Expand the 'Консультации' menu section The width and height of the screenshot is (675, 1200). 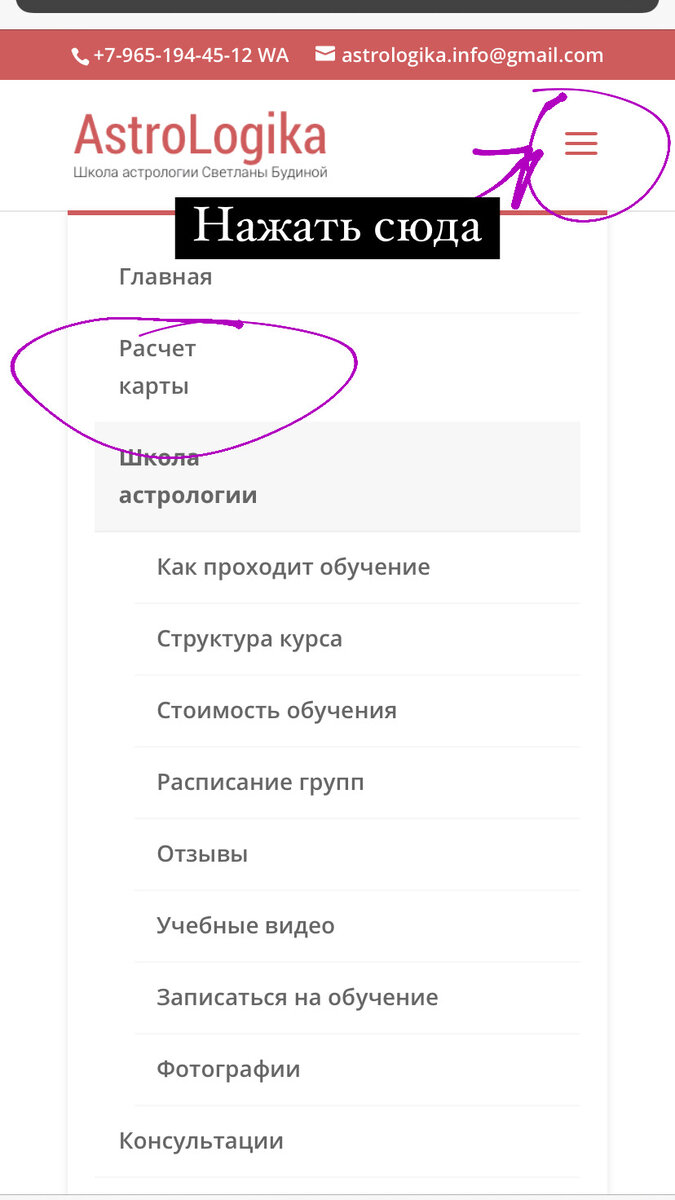(x=201, y=1140)
